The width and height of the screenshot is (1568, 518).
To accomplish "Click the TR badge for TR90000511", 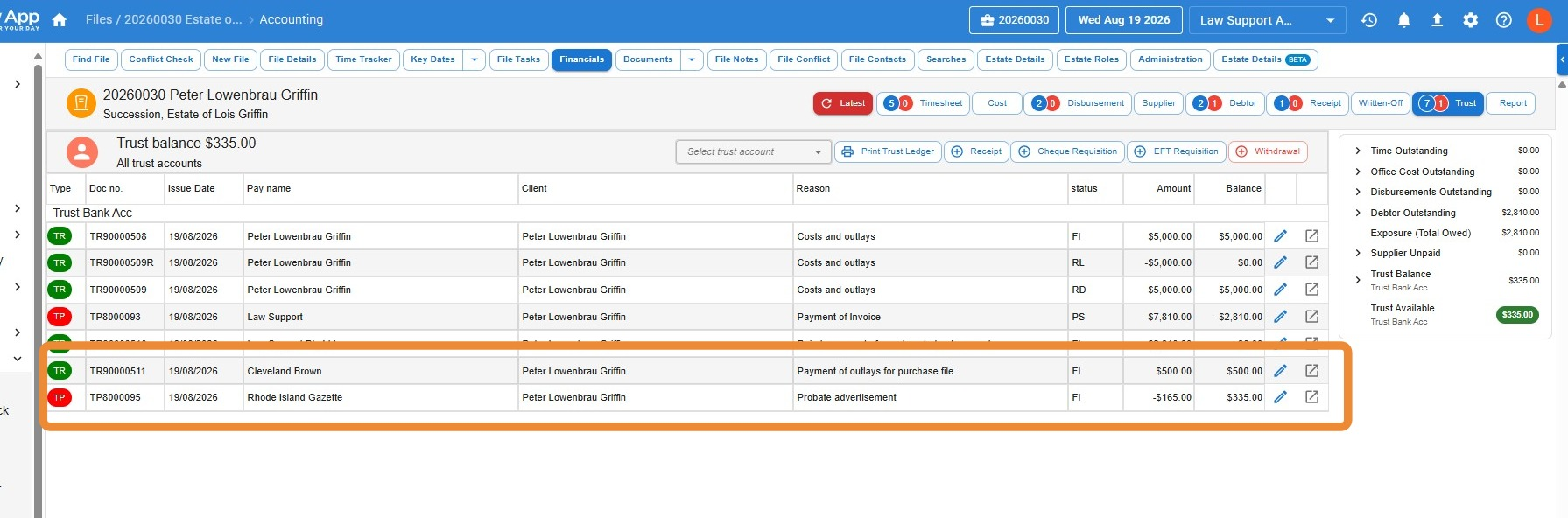I will click(60, 371).
